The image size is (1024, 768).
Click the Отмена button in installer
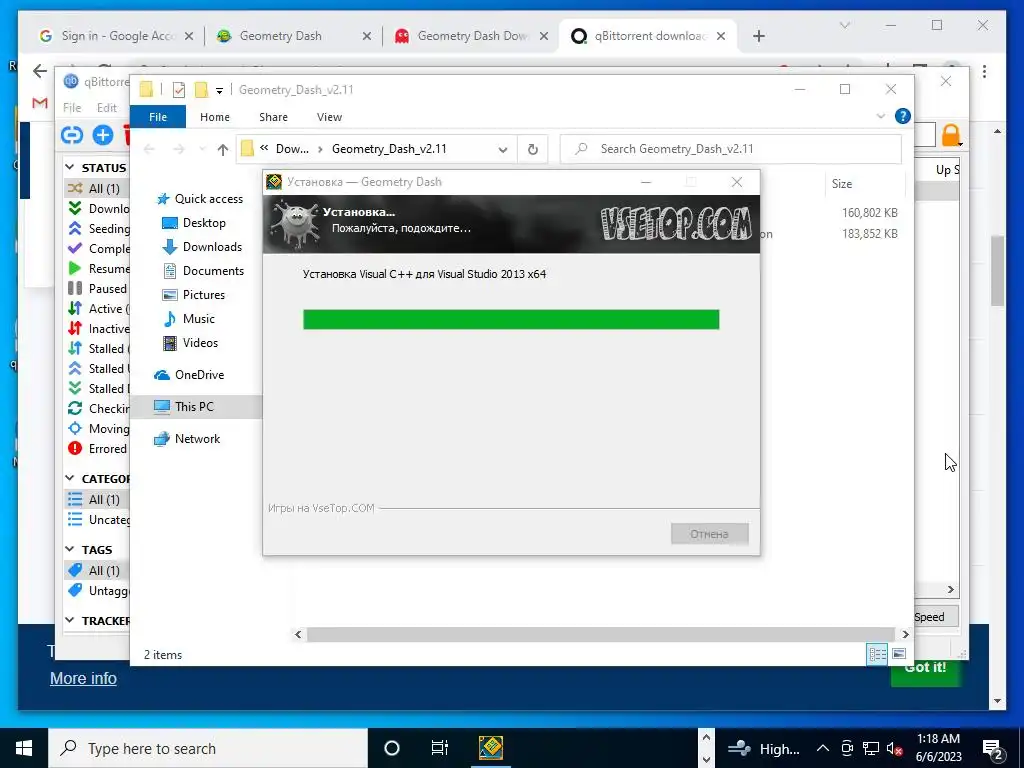point(709,534)
